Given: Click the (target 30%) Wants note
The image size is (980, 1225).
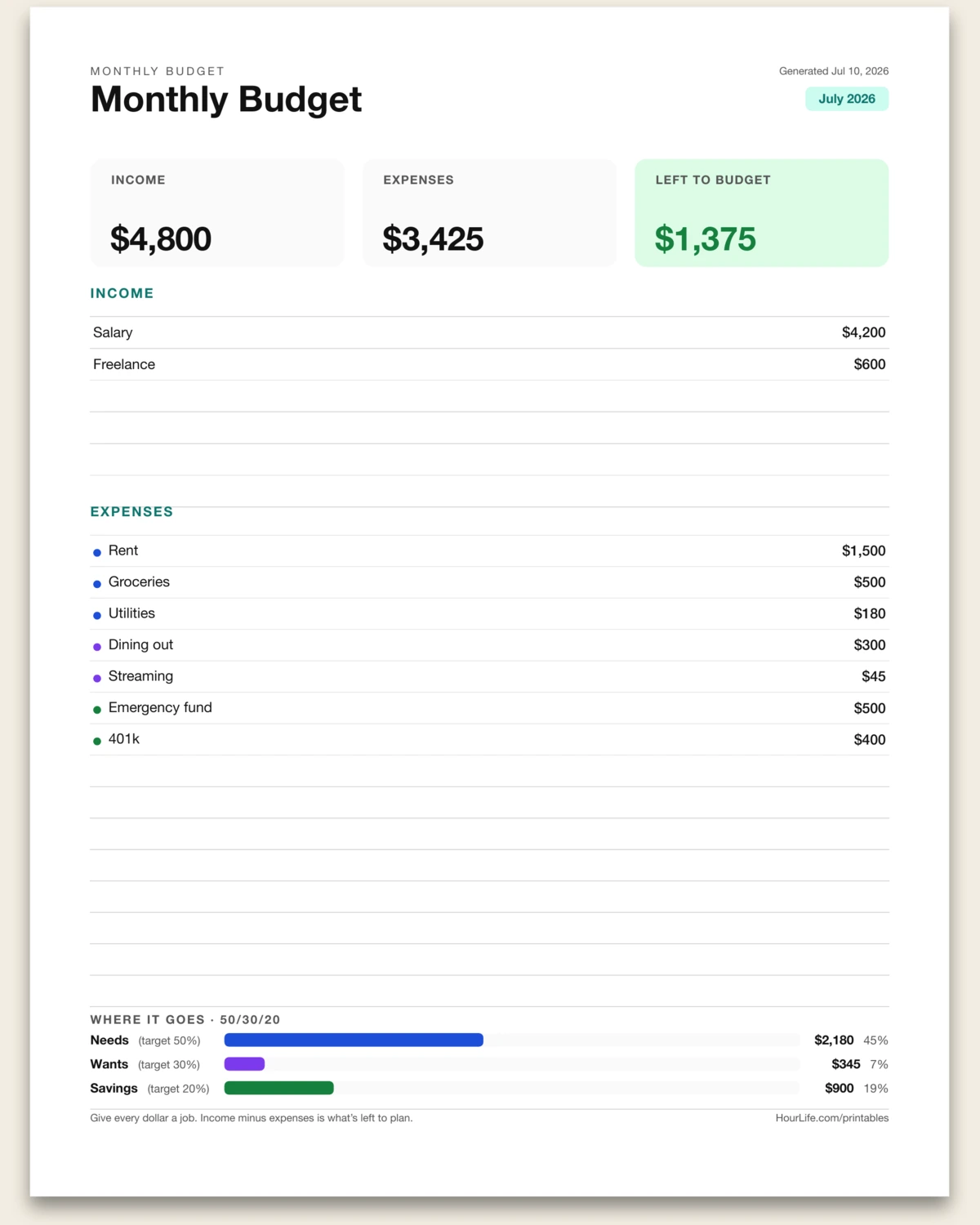Looking at the screenshot, I should 169,1065.
